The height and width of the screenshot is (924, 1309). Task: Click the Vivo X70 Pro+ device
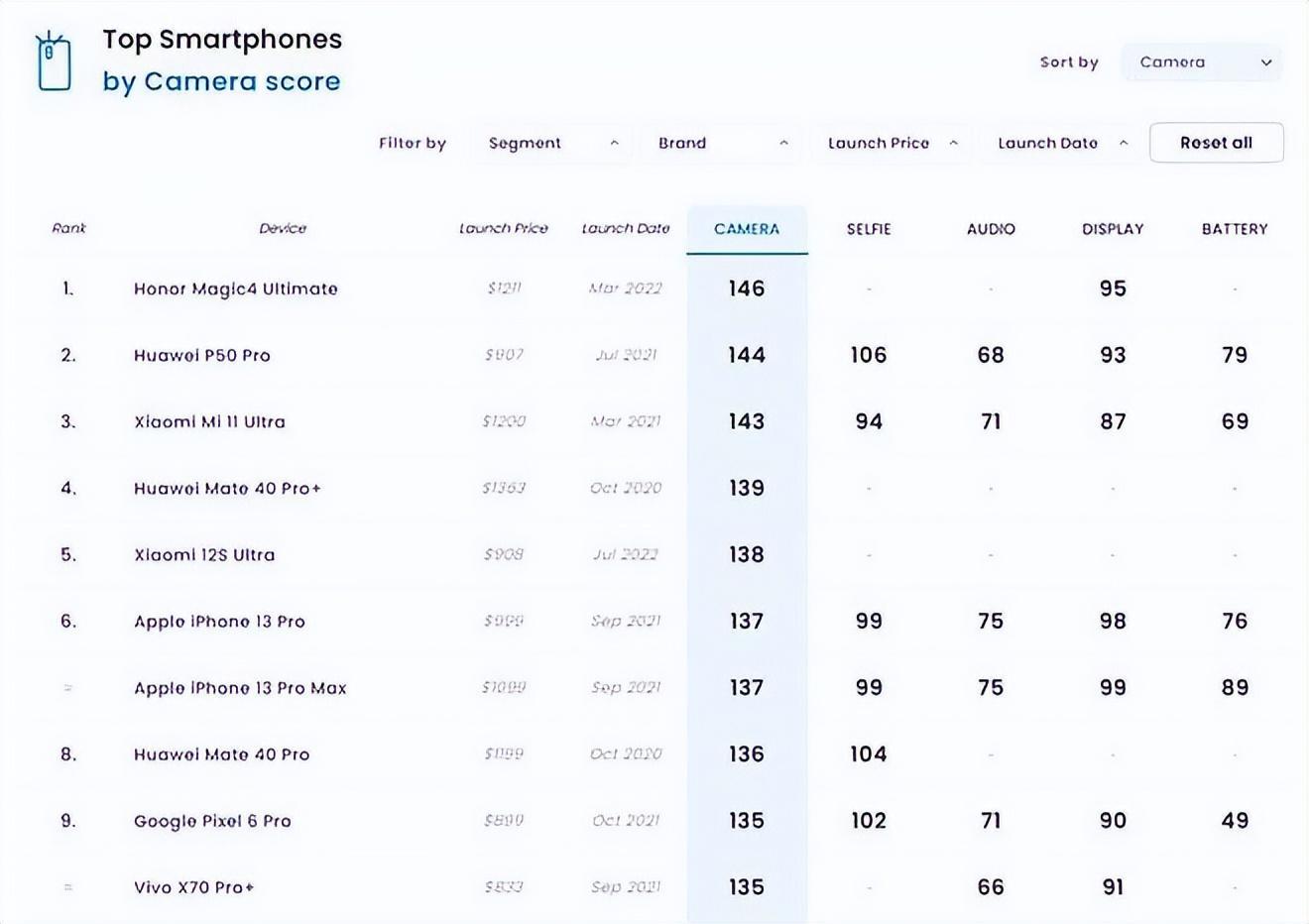click(193, 887)
